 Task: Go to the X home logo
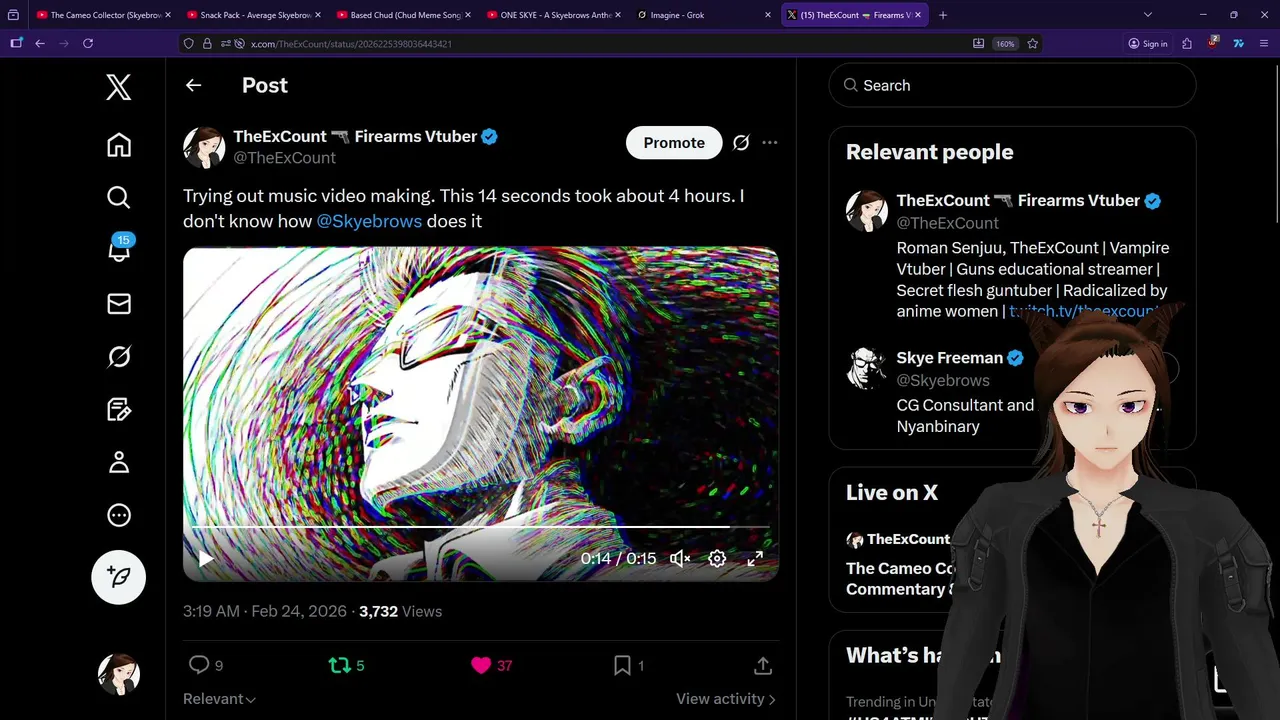pyautogui.click(x=119, y=87)
